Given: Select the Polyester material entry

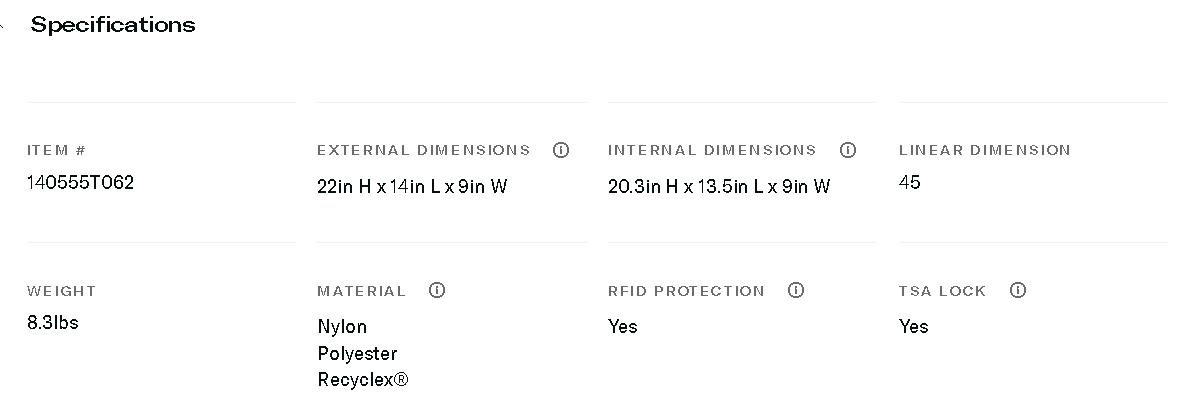Looking at the screenshot, I should pyautogui.click(x=357, y=353).
